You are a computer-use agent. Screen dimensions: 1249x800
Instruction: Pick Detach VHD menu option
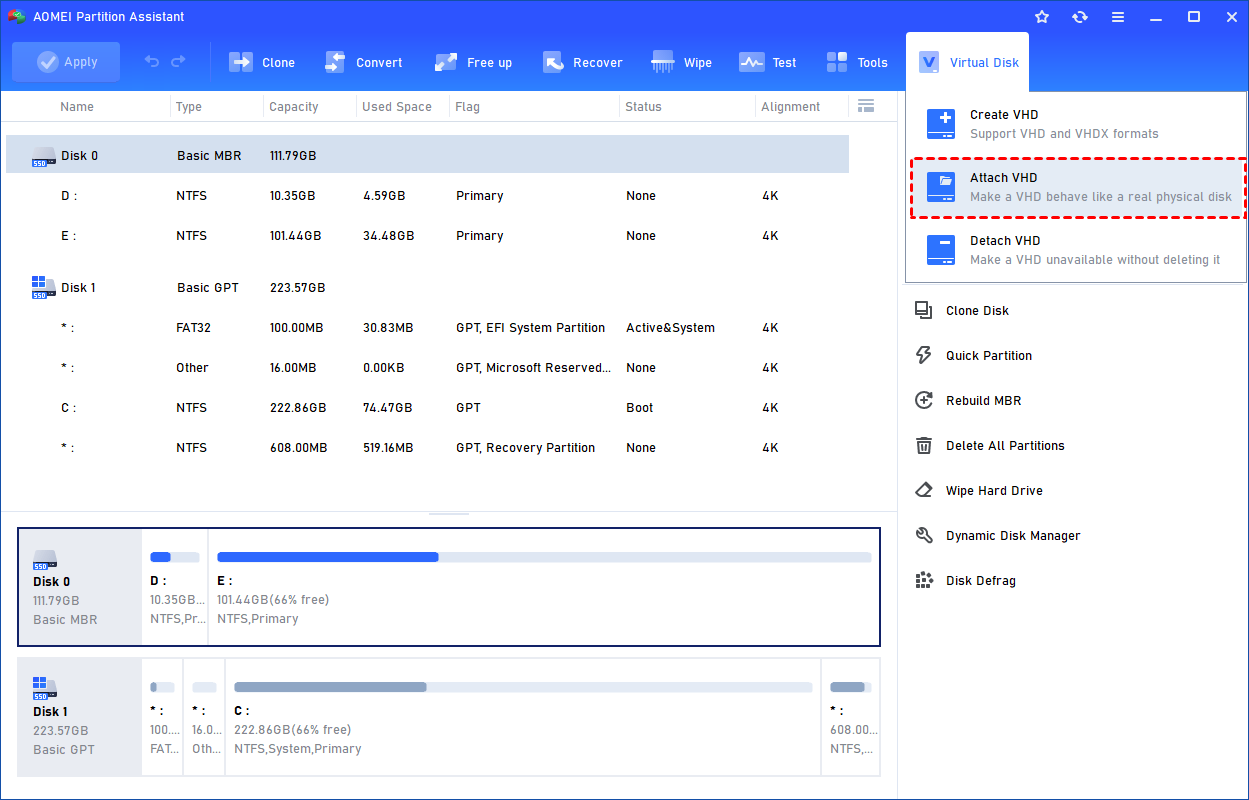tap(1076, 250)
